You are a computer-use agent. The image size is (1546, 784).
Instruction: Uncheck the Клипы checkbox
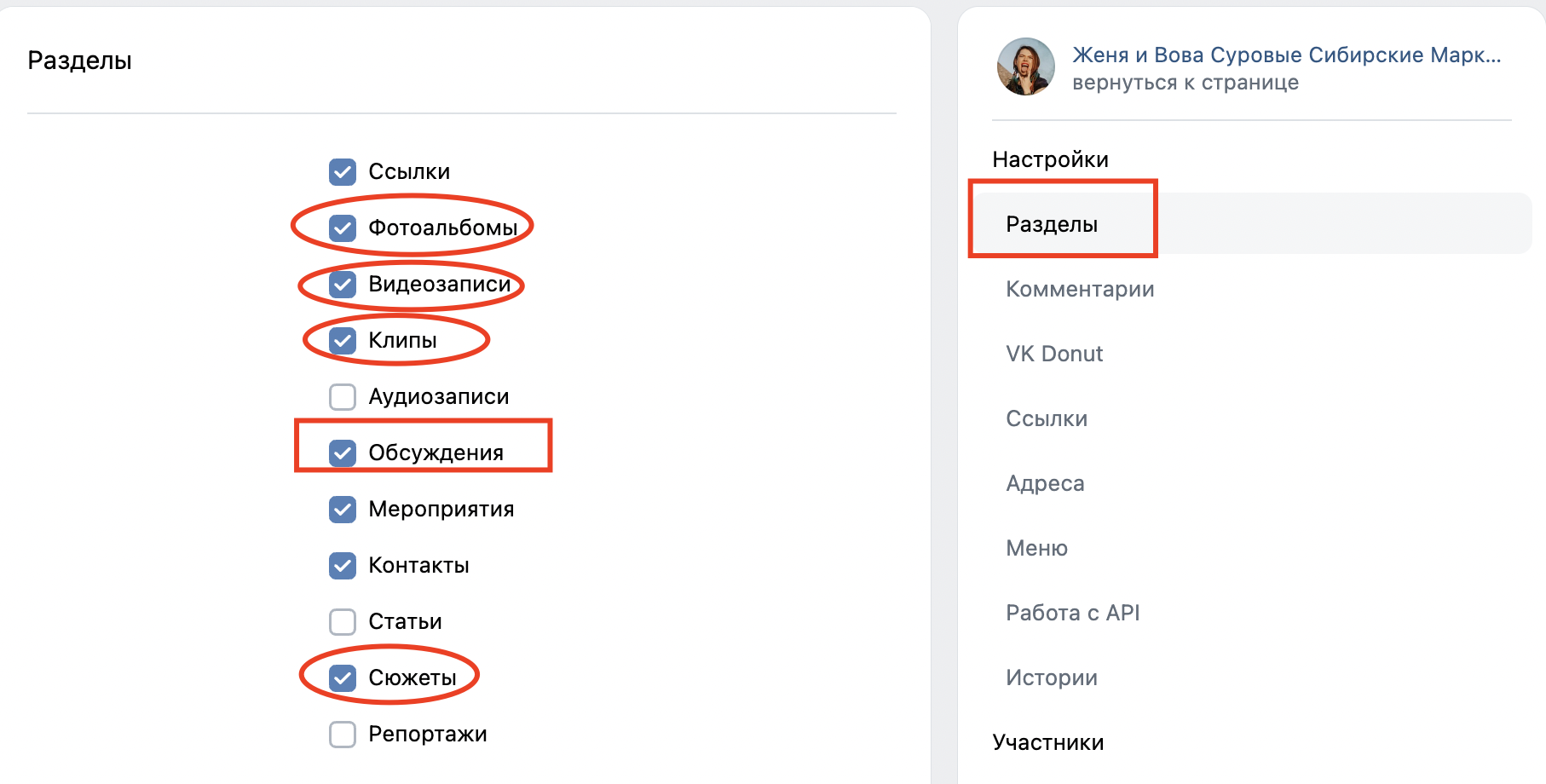343,340
